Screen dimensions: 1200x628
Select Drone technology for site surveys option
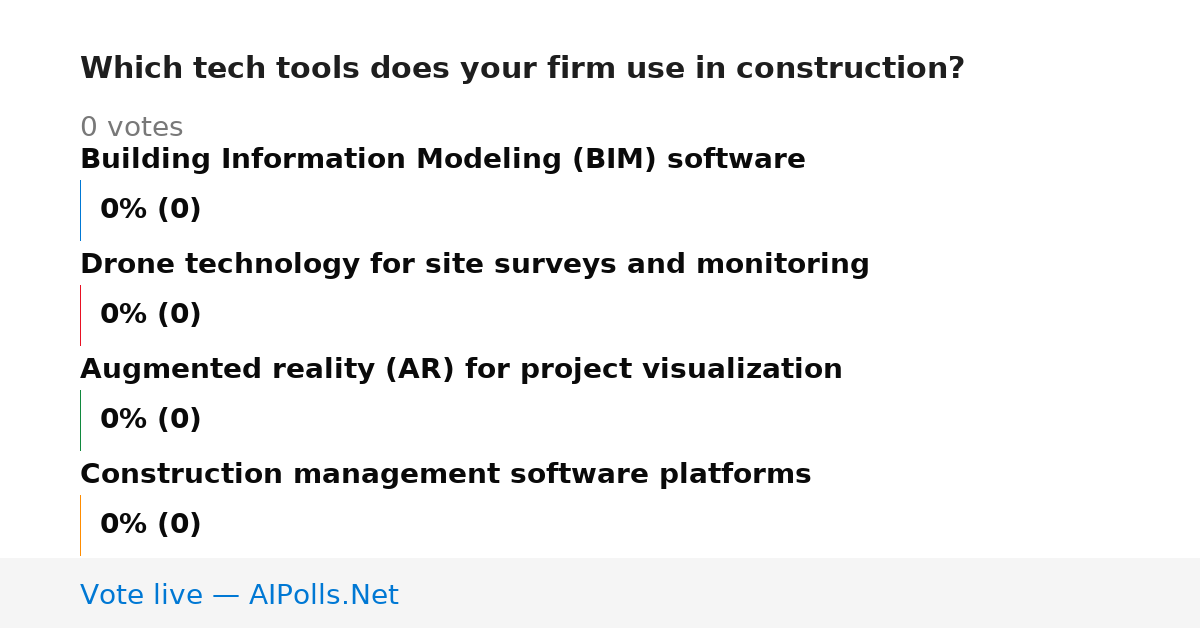475,265
